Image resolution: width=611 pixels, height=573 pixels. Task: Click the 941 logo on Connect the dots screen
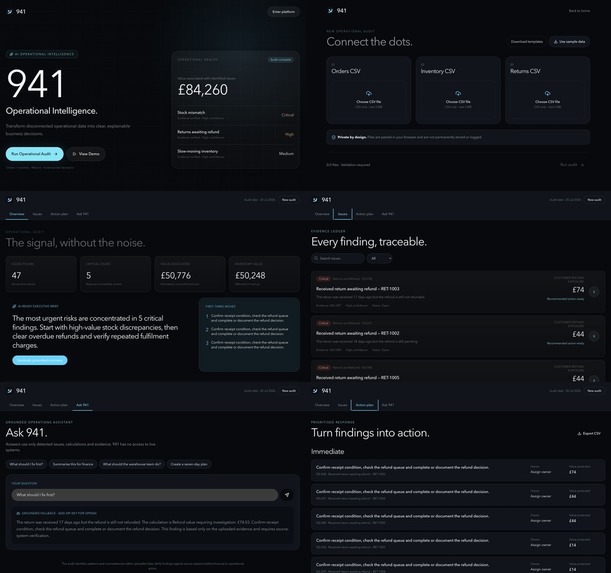click(337, 11)
